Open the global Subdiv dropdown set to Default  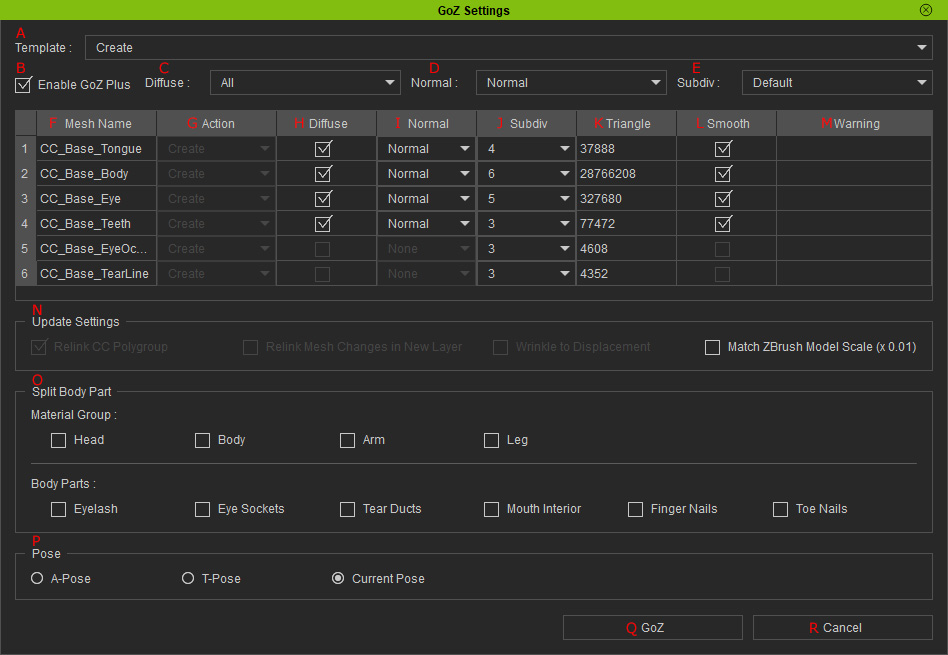837,83
